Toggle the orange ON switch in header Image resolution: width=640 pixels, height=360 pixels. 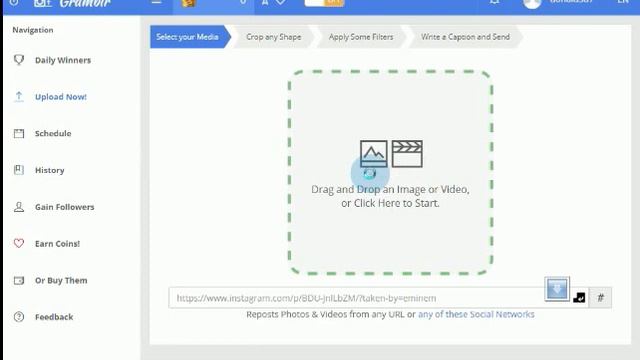324,3
